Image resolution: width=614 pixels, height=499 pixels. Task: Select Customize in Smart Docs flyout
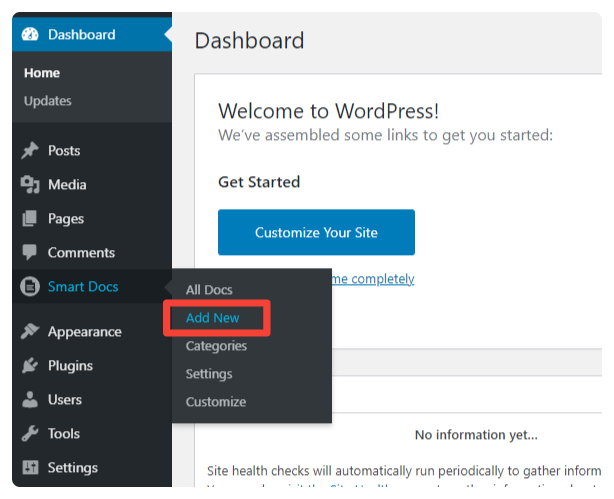click(216, 402)
